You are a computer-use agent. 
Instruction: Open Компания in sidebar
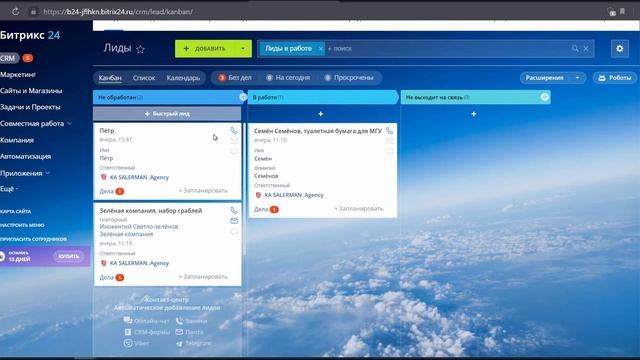point(17,140)
